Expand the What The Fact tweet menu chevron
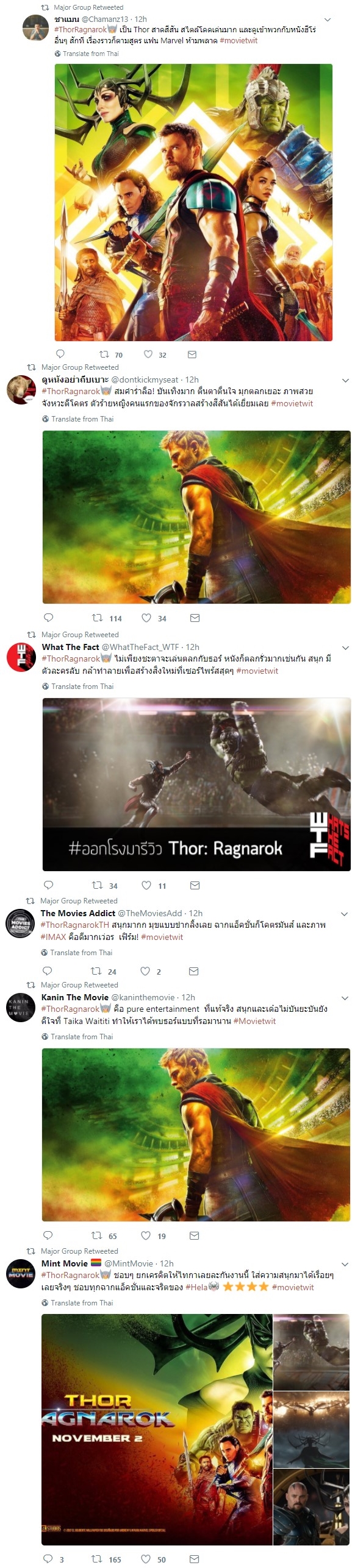The width and height of the screenshot is (355, 1568). tap(345, 648)
